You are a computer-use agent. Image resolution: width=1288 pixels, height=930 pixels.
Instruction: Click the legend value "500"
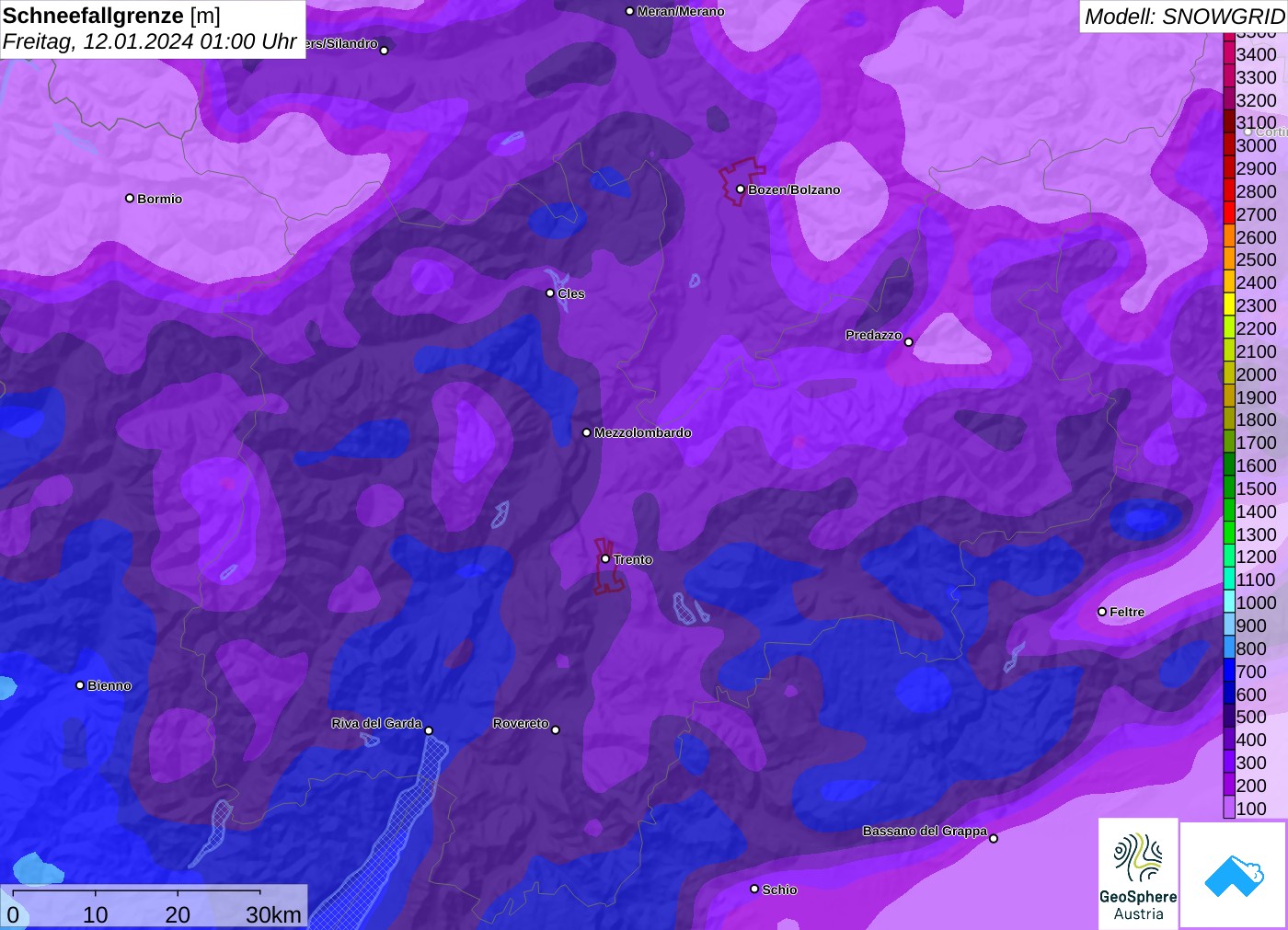coord(1251,717)
